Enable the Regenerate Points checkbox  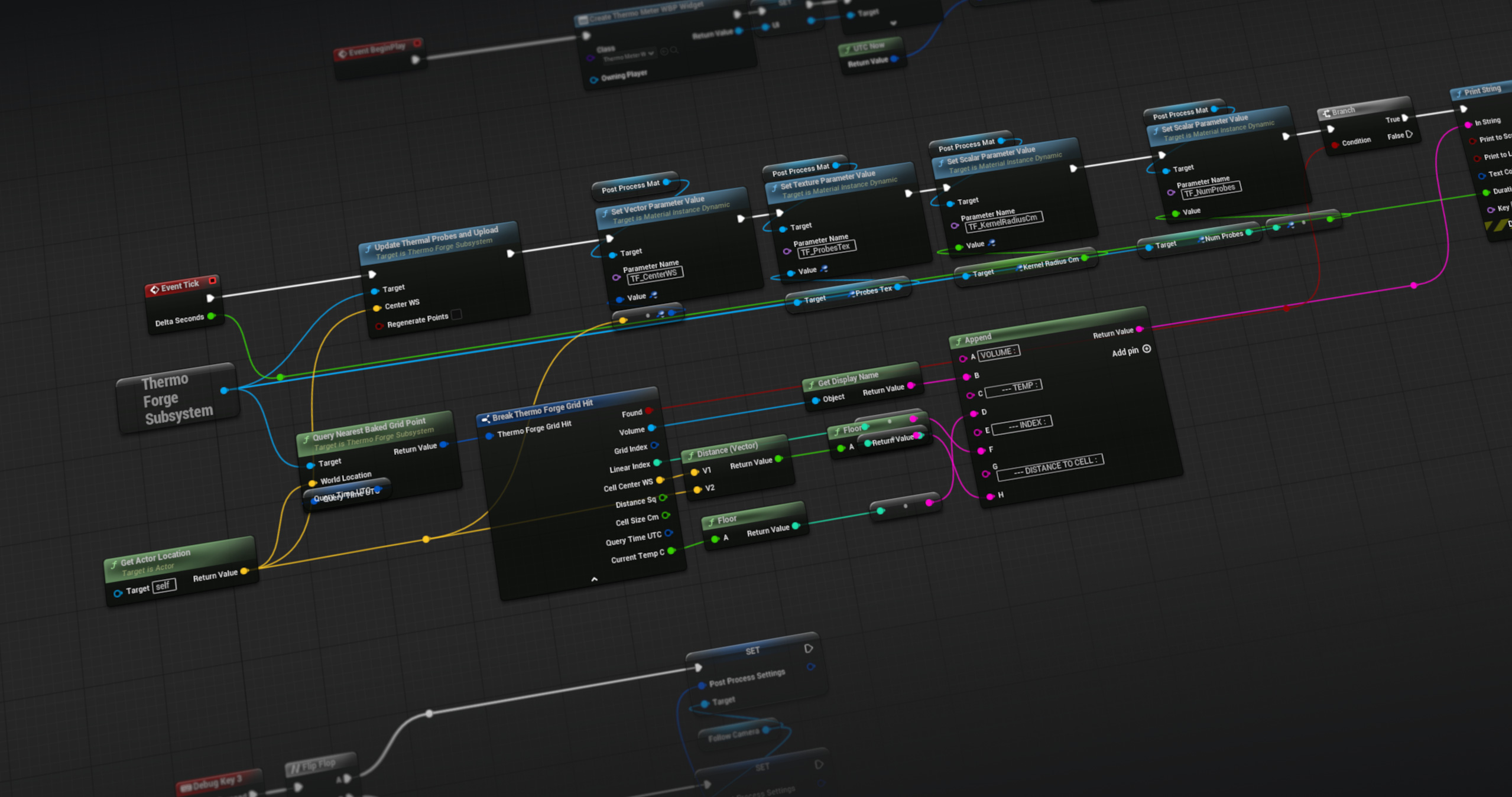coord(456,314)
